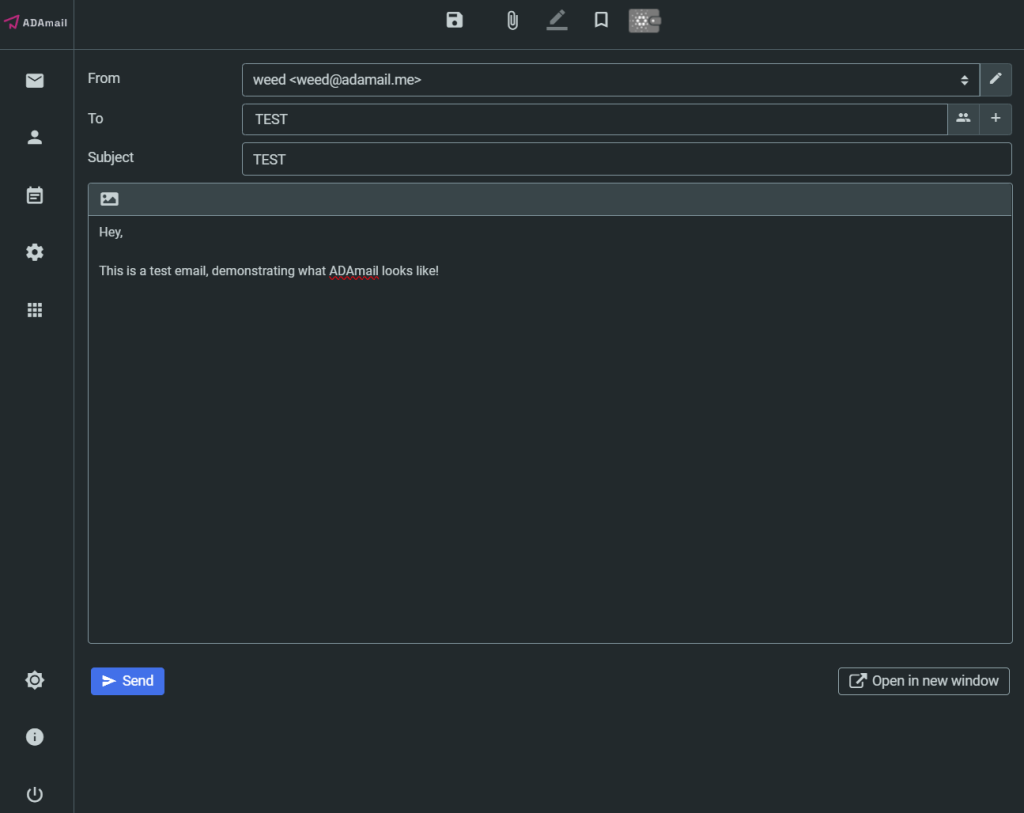Viewport: 1024px width, 813px height.
Task: Send the email
Action: (x=127, y=681)
